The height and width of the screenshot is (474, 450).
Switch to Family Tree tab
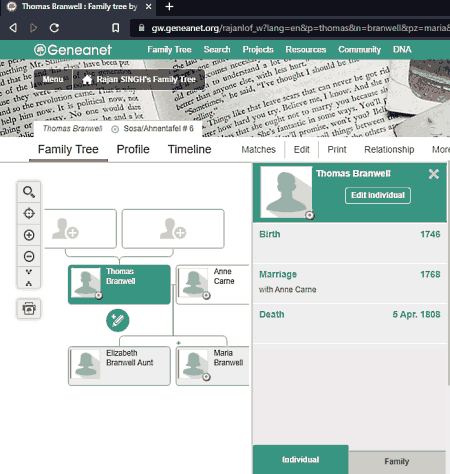click(x=68, y=149)
